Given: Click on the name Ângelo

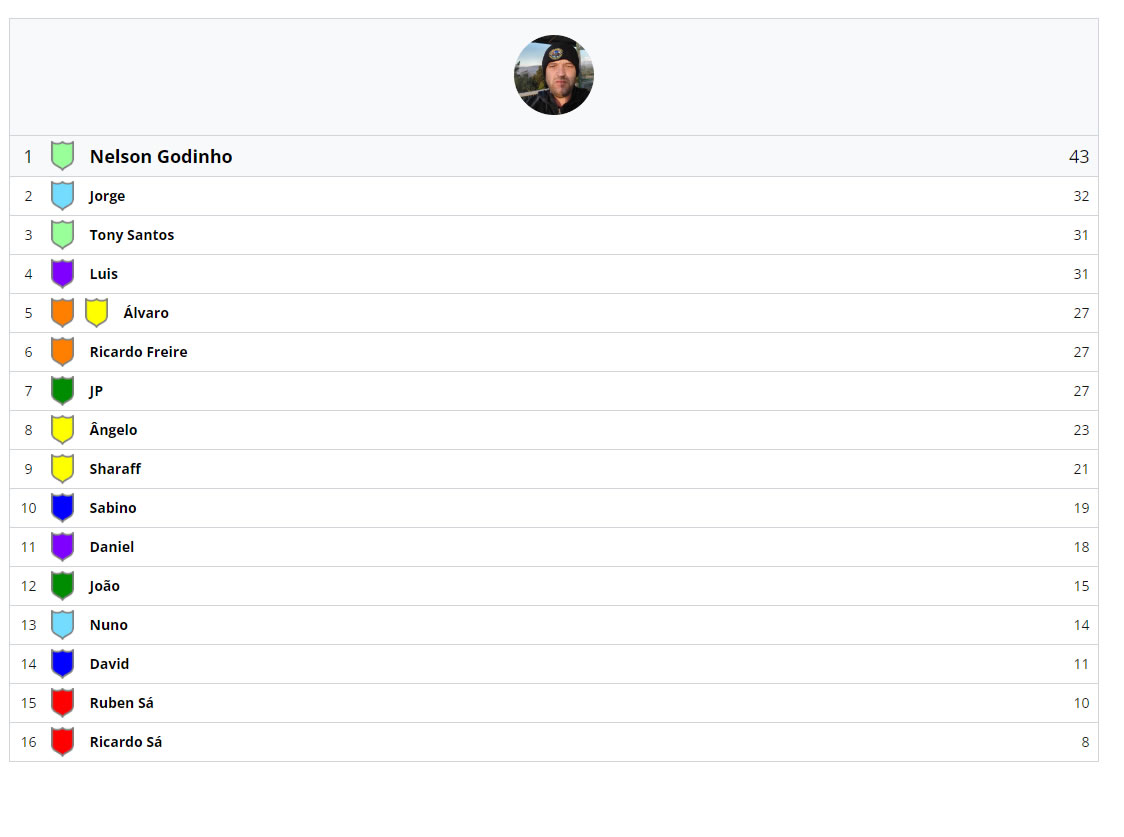Looking at the screenshot, I should pyautogui.click(x=113, y=430).
